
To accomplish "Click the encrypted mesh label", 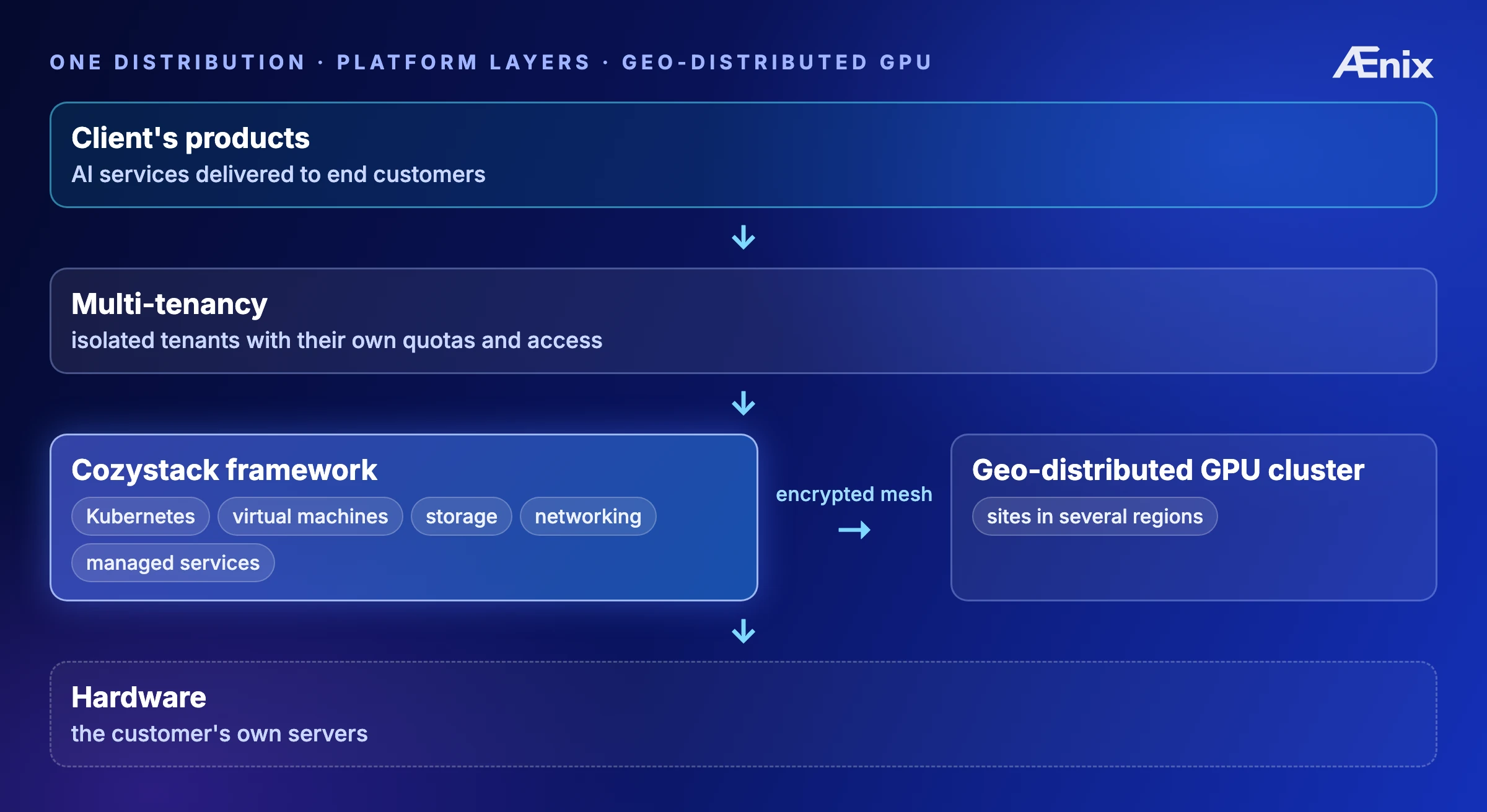I will click(854, 494).
